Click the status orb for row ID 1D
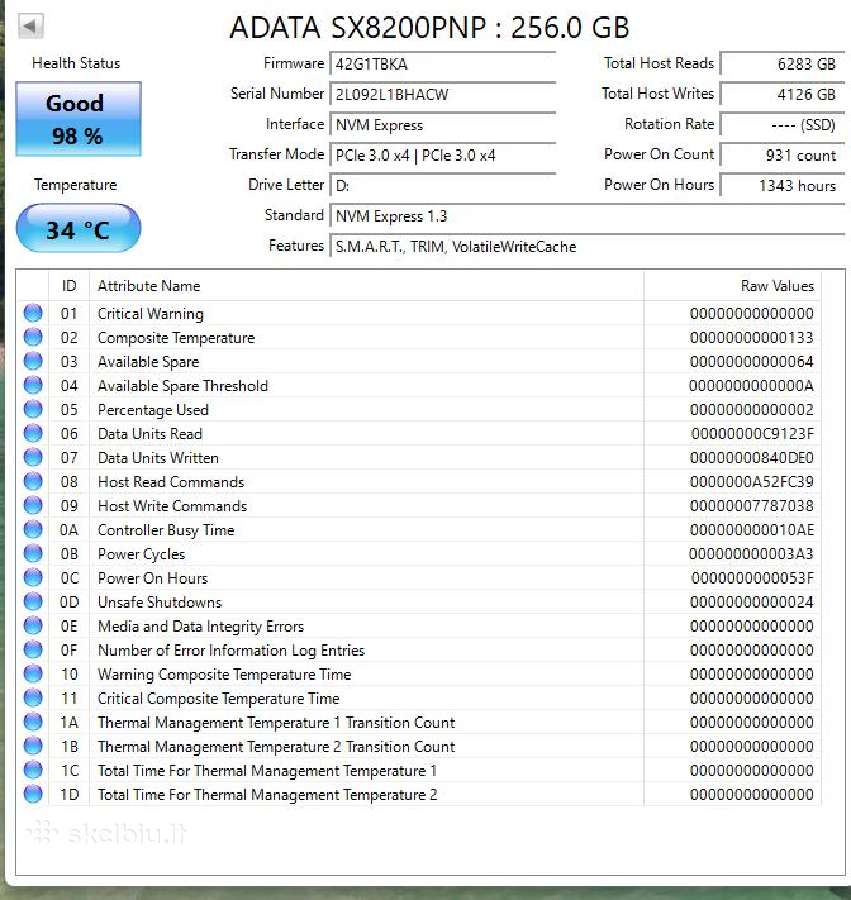The width and height of the screenshot is (851, 900). click(33, 794)
